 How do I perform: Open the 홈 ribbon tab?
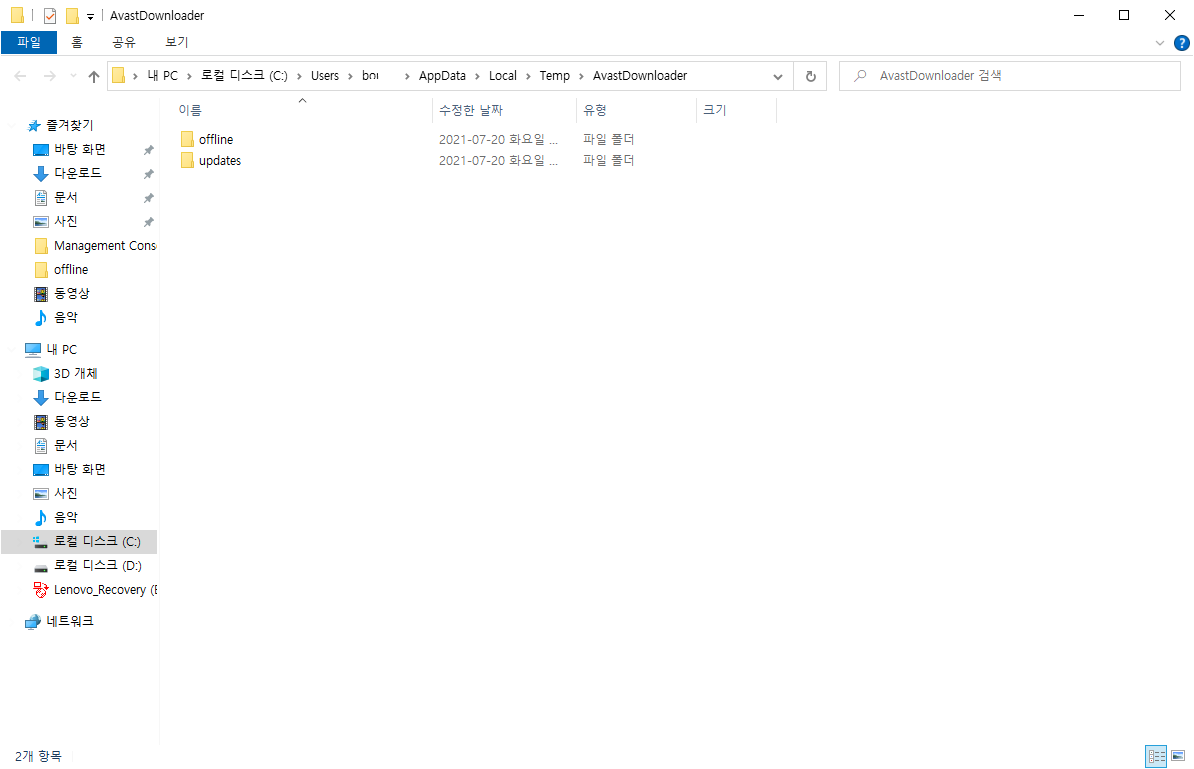pyautogui.click(x=77, y=43)
